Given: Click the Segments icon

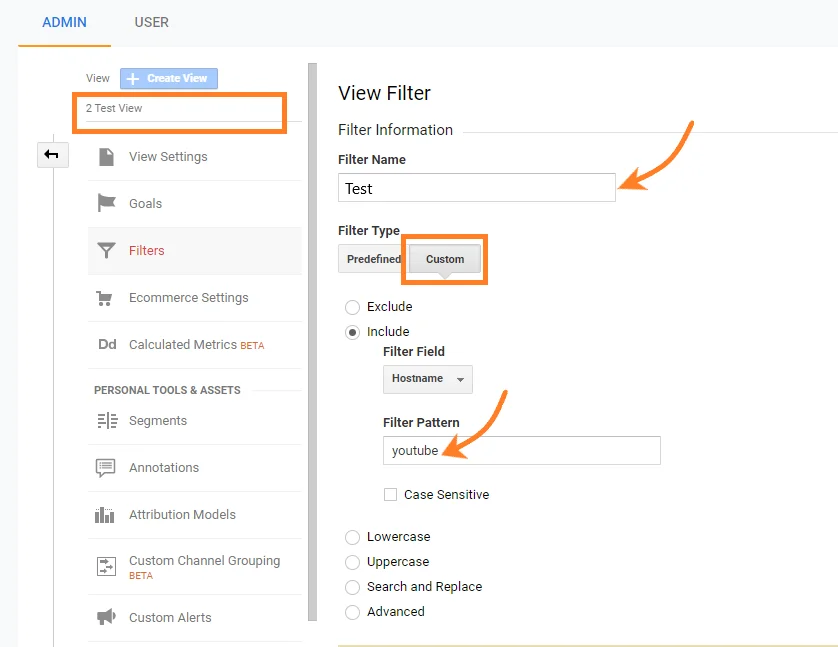Looking at the screenshot, I should (x=106, y=421).
